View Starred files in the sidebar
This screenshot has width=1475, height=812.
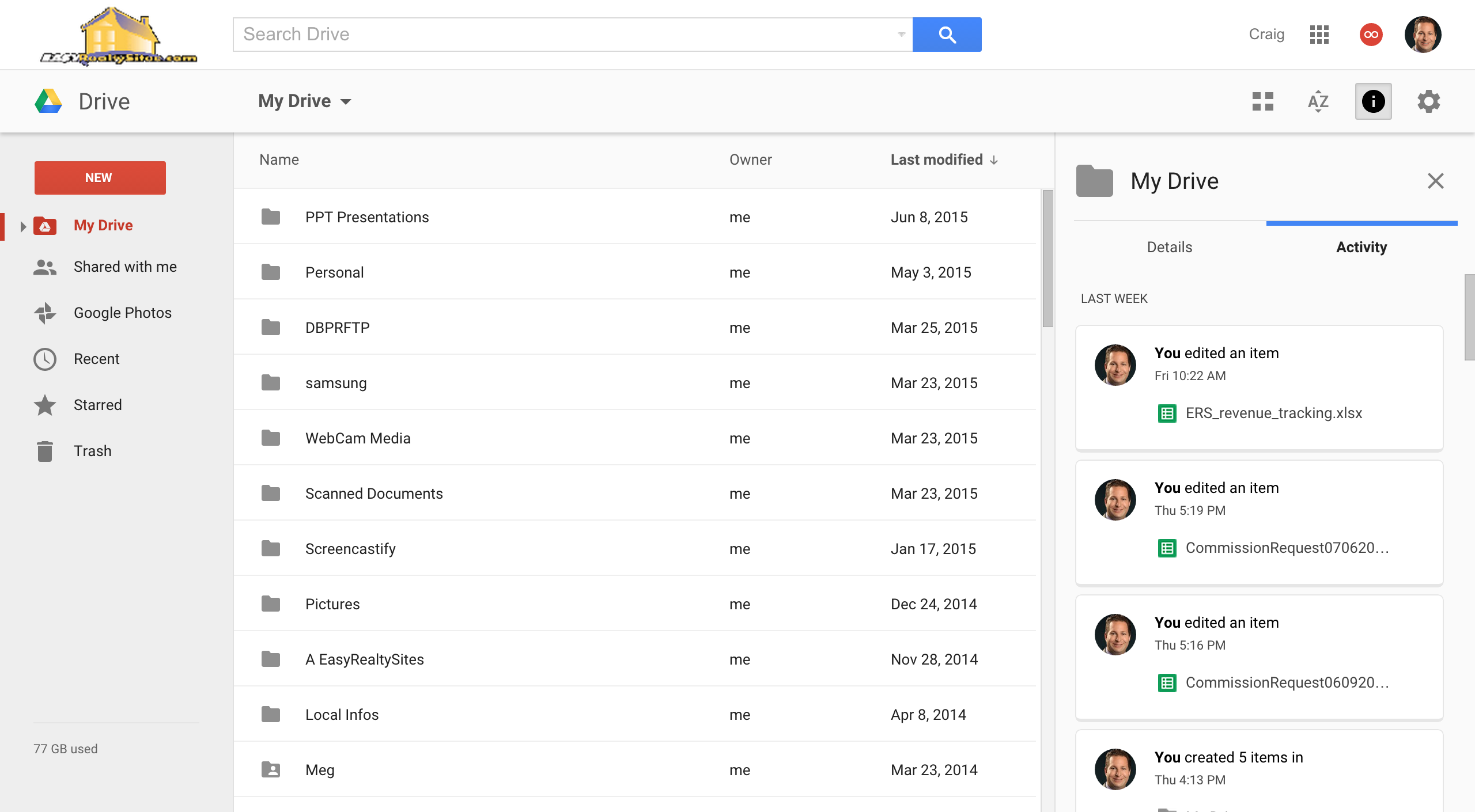tap(98, 404)
